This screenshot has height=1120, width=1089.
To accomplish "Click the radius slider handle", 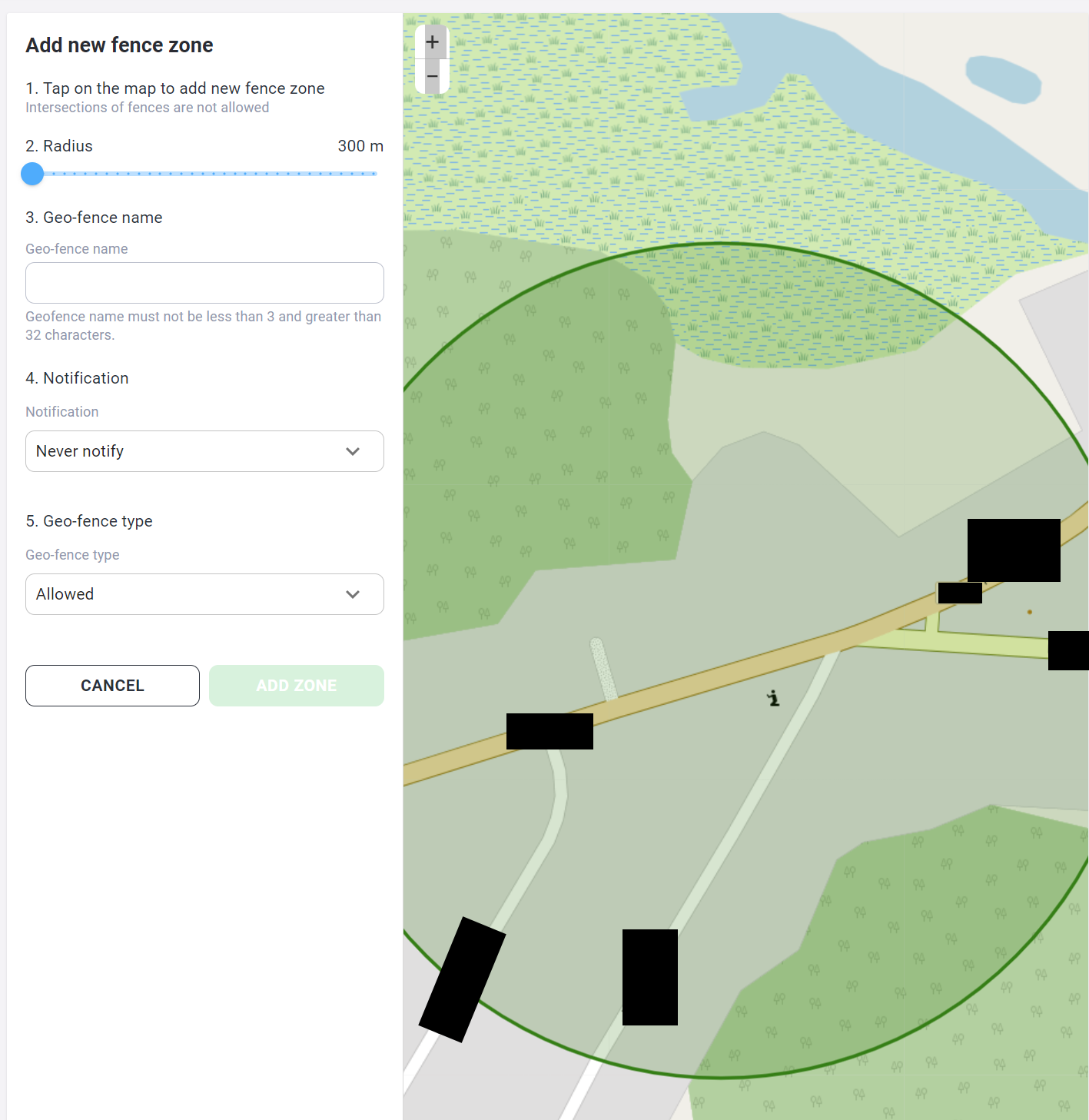I will tap(32, 174).
